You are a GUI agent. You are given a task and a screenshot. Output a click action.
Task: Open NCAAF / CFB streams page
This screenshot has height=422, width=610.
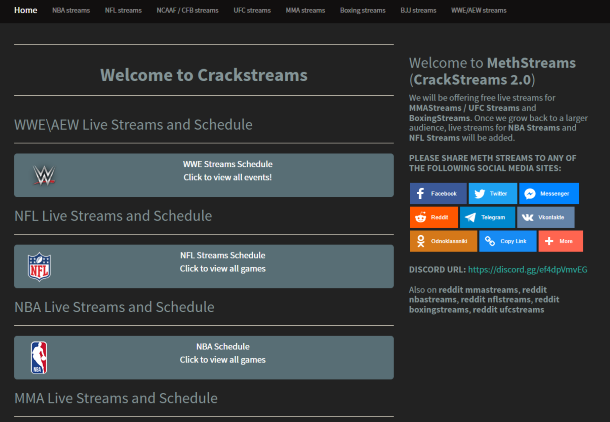coord(188,11)
